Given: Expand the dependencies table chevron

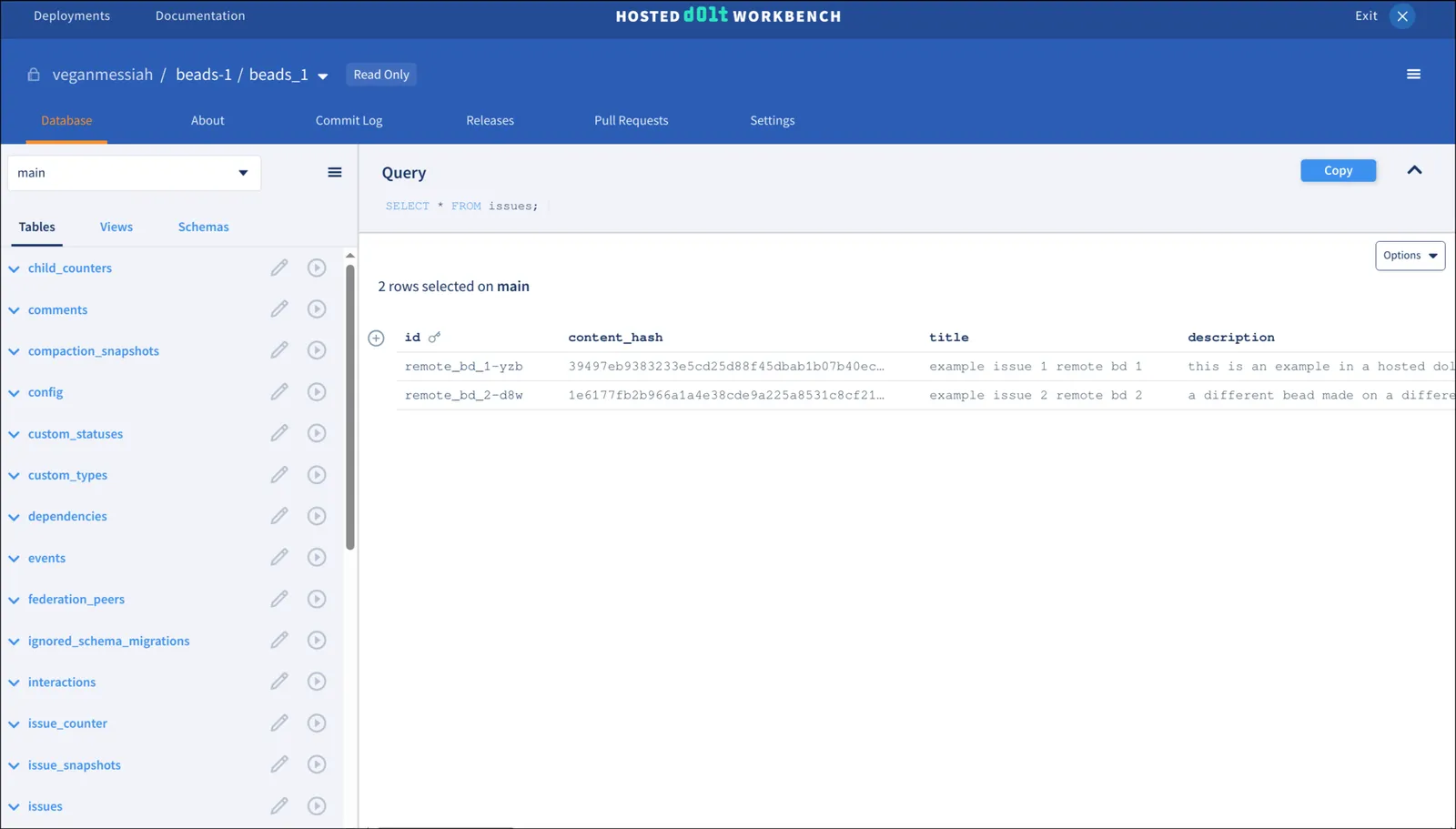Looking at the screenshot, I should [x=15, y=518].
